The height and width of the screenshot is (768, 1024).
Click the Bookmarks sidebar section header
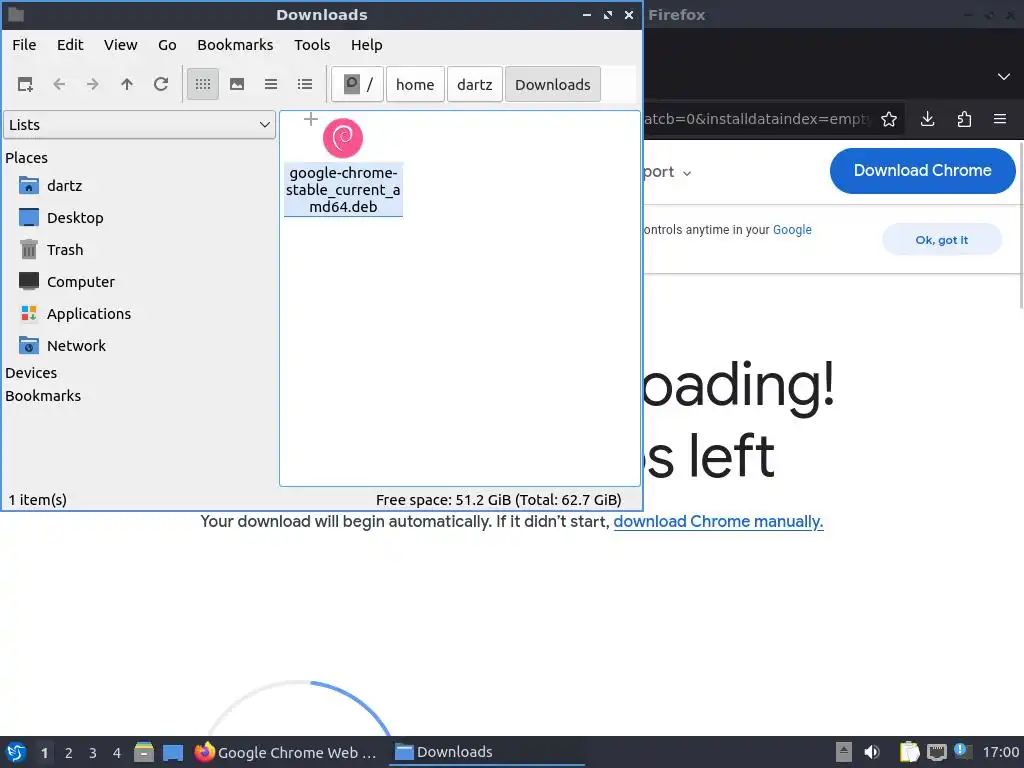(43, 396)
